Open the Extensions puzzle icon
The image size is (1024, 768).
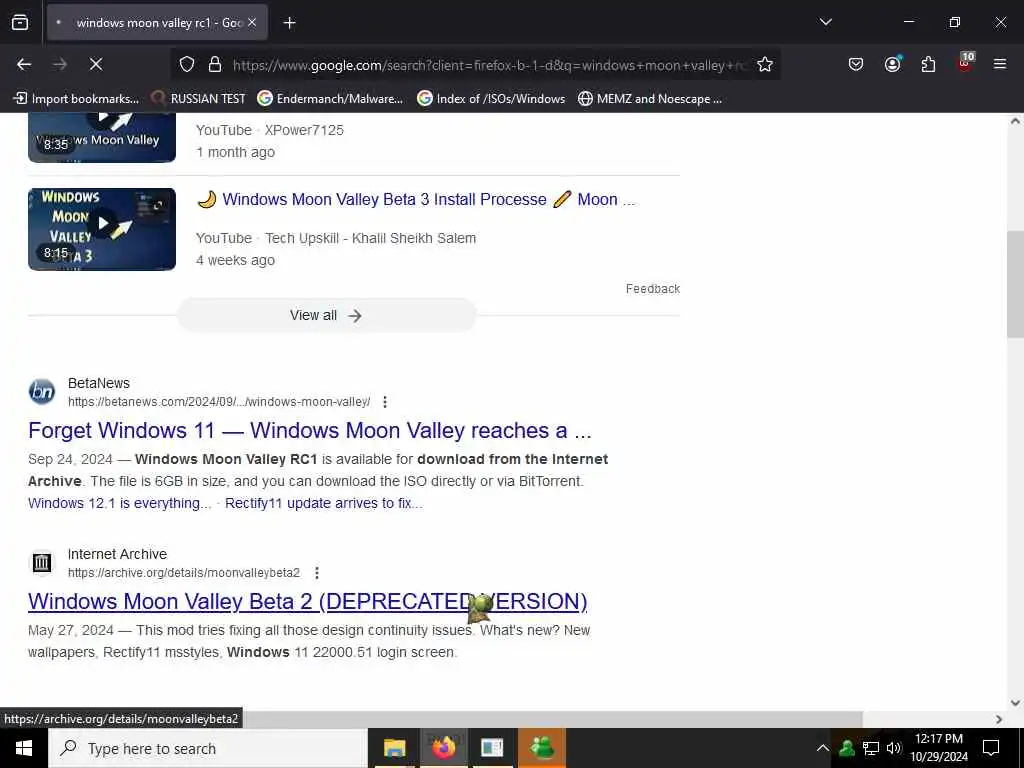pyautogui.click(x=928, y=64)
